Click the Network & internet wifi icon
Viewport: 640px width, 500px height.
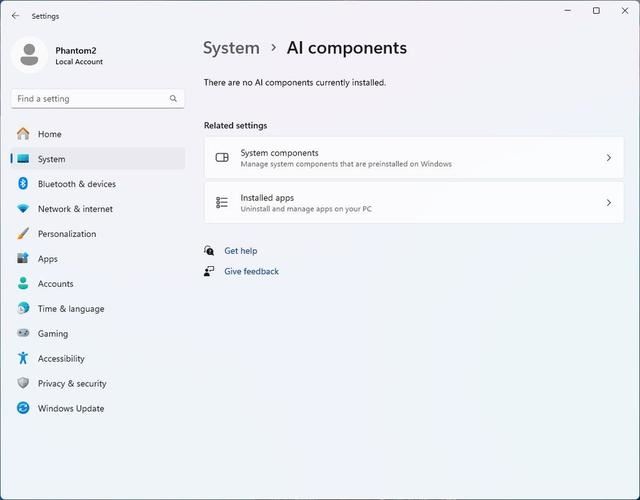(x=23, y=209)
